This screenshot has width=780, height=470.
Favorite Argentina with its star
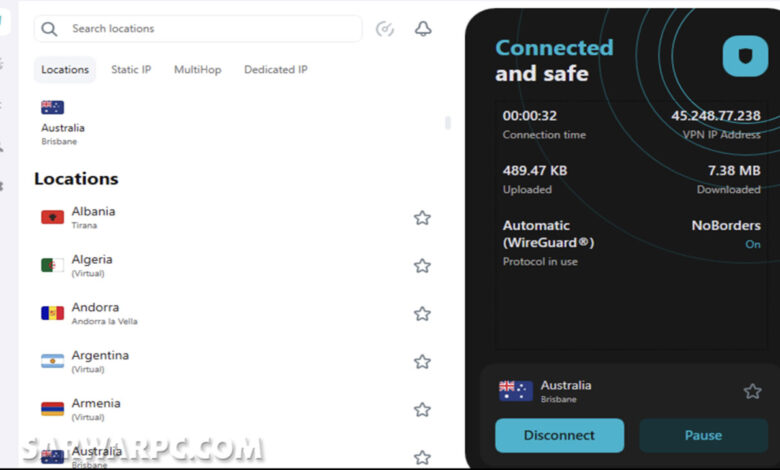coord(422,362)
